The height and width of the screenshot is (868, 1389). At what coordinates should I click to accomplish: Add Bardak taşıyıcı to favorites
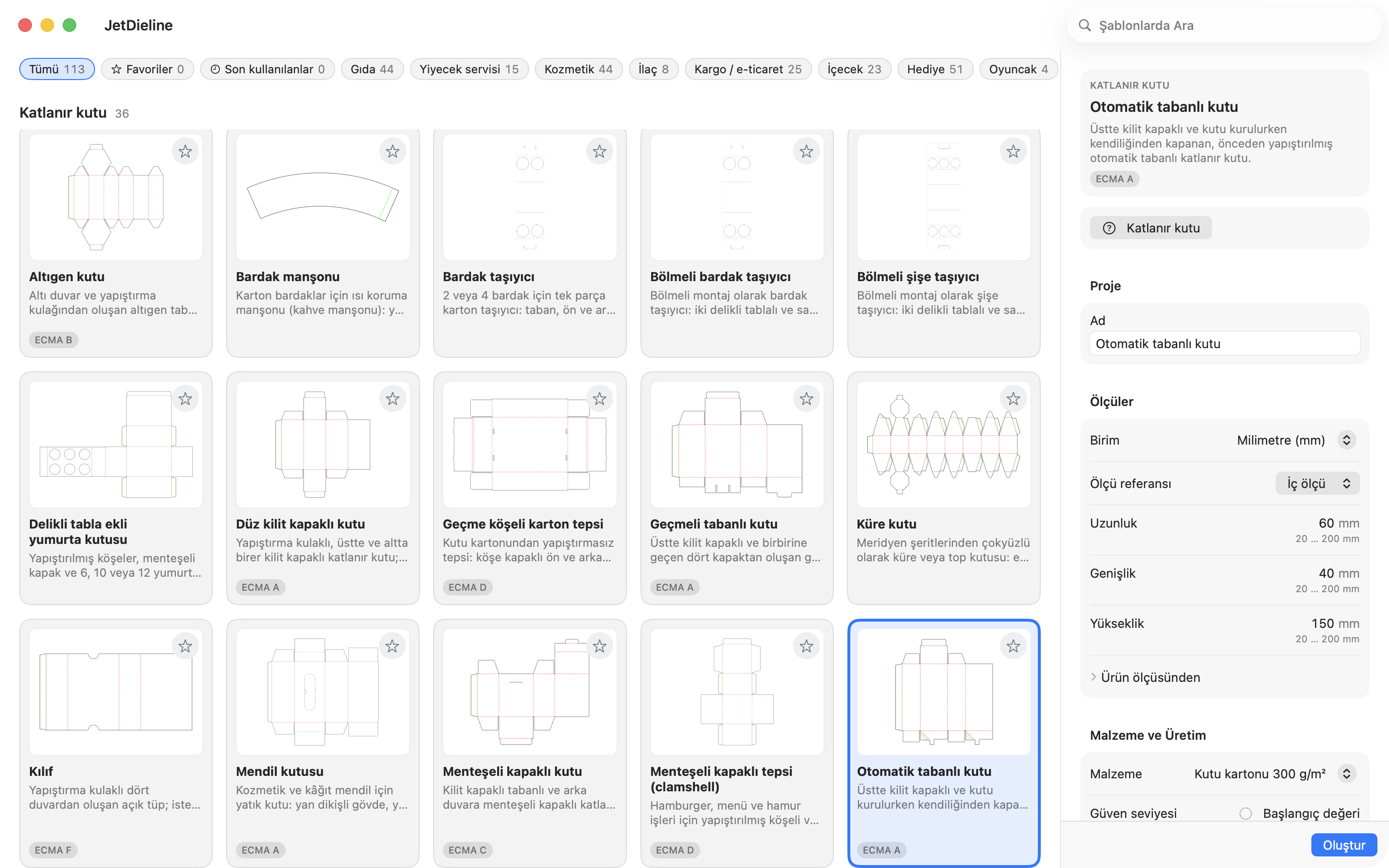point(599,151)
